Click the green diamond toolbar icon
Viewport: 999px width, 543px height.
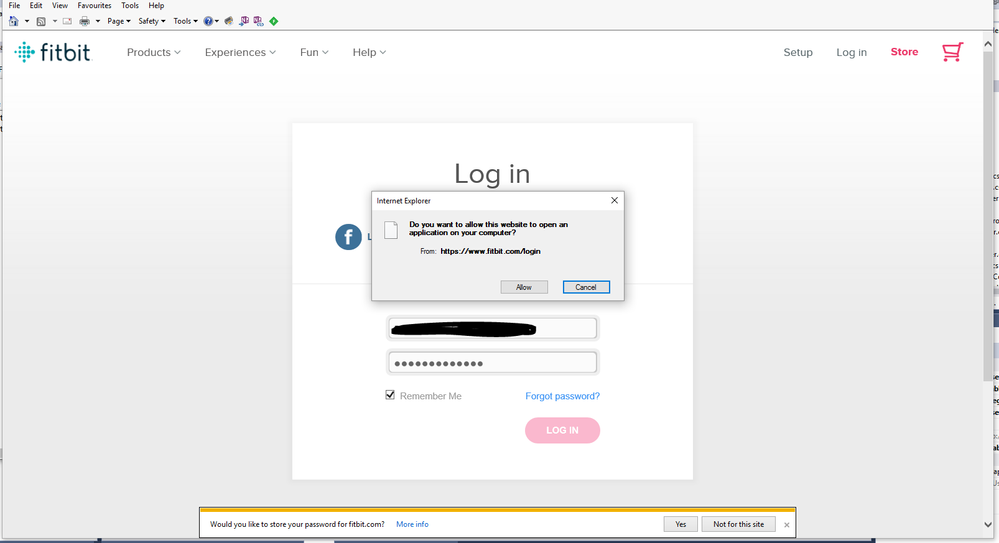pyautogui.click(x=273, y=21)
